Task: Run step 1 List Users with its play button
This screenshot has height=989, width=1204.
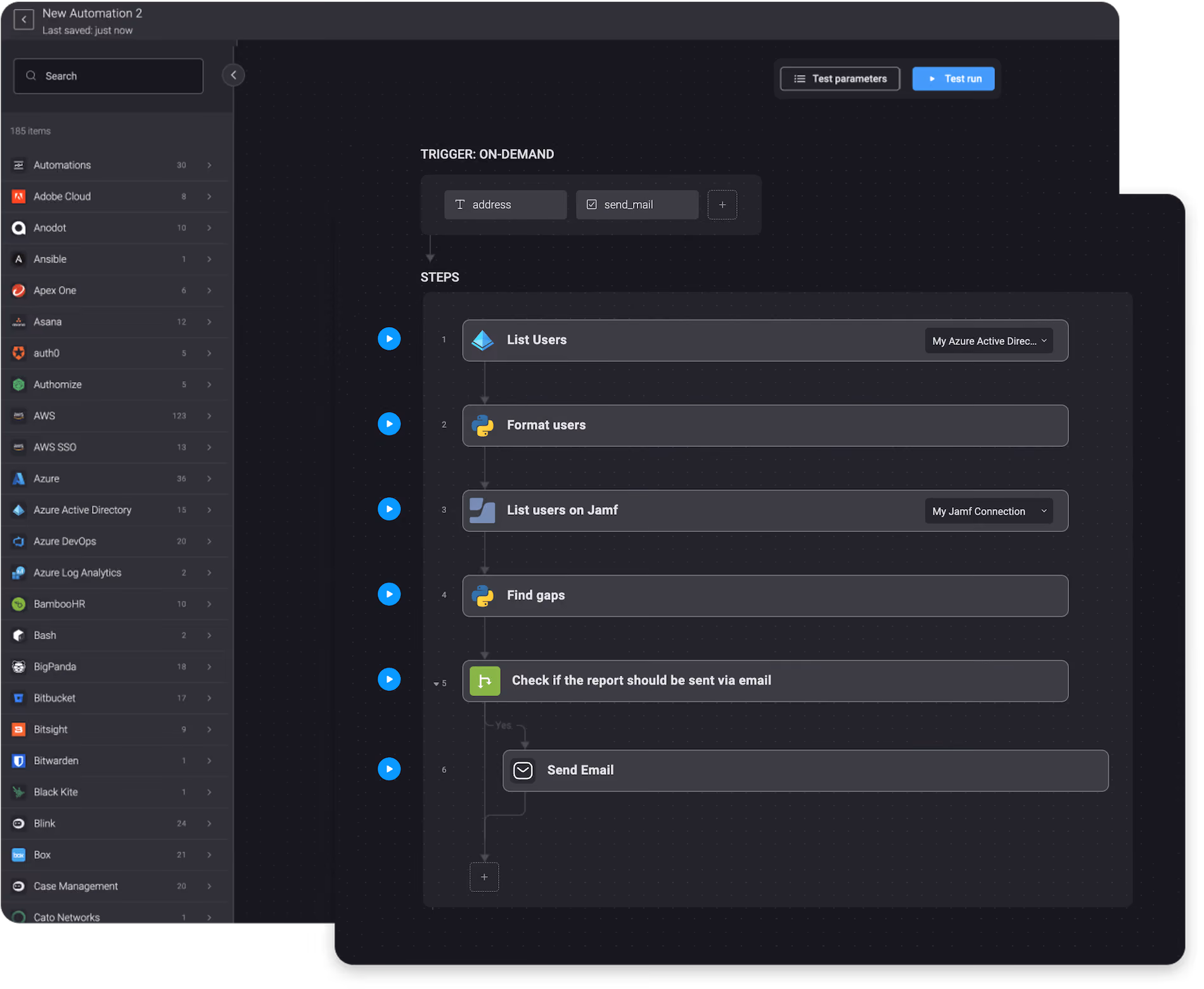Action: [x=389, y=339]
